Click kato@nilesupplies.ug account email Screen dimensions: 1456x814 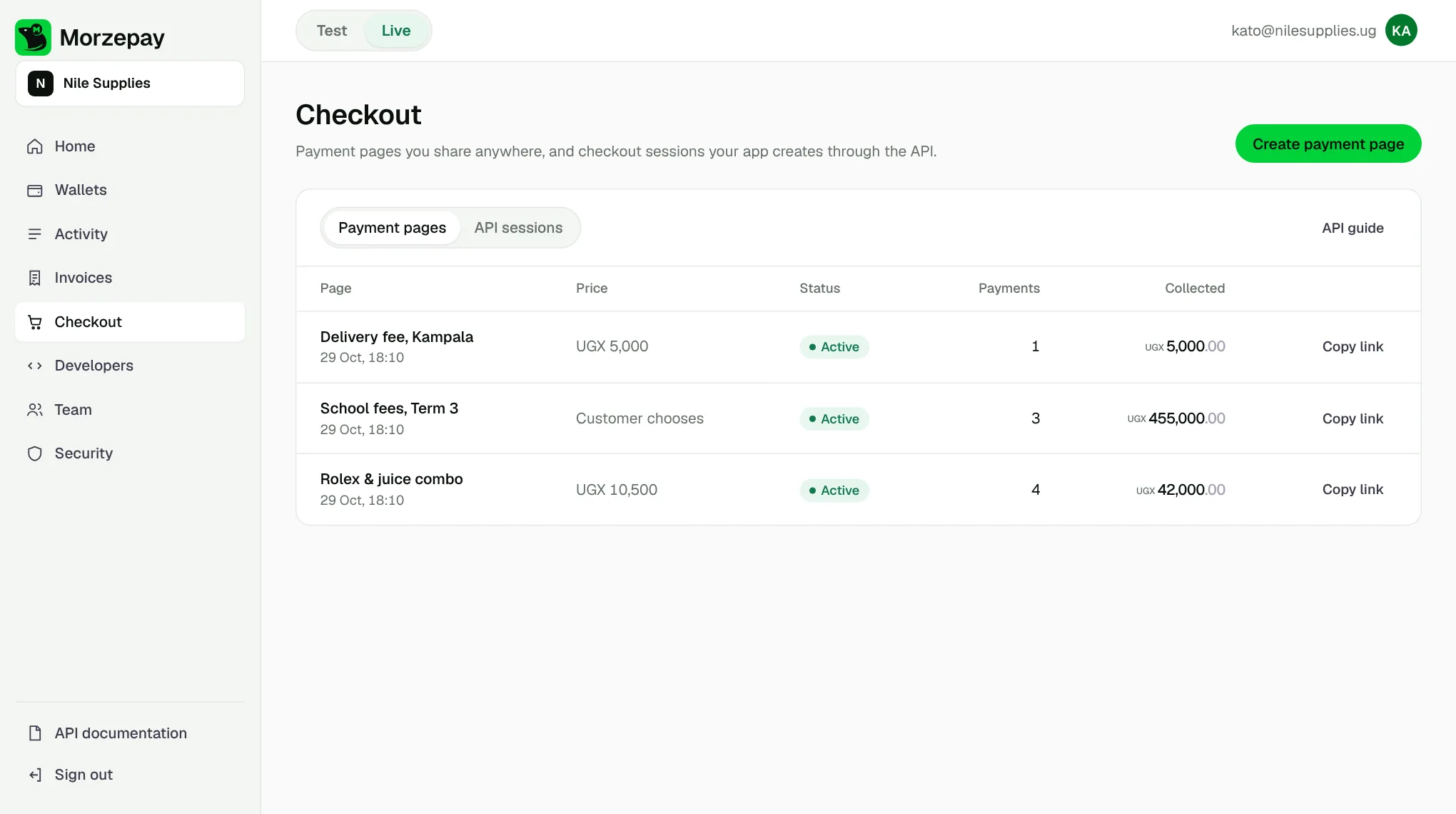[1303, 31]
